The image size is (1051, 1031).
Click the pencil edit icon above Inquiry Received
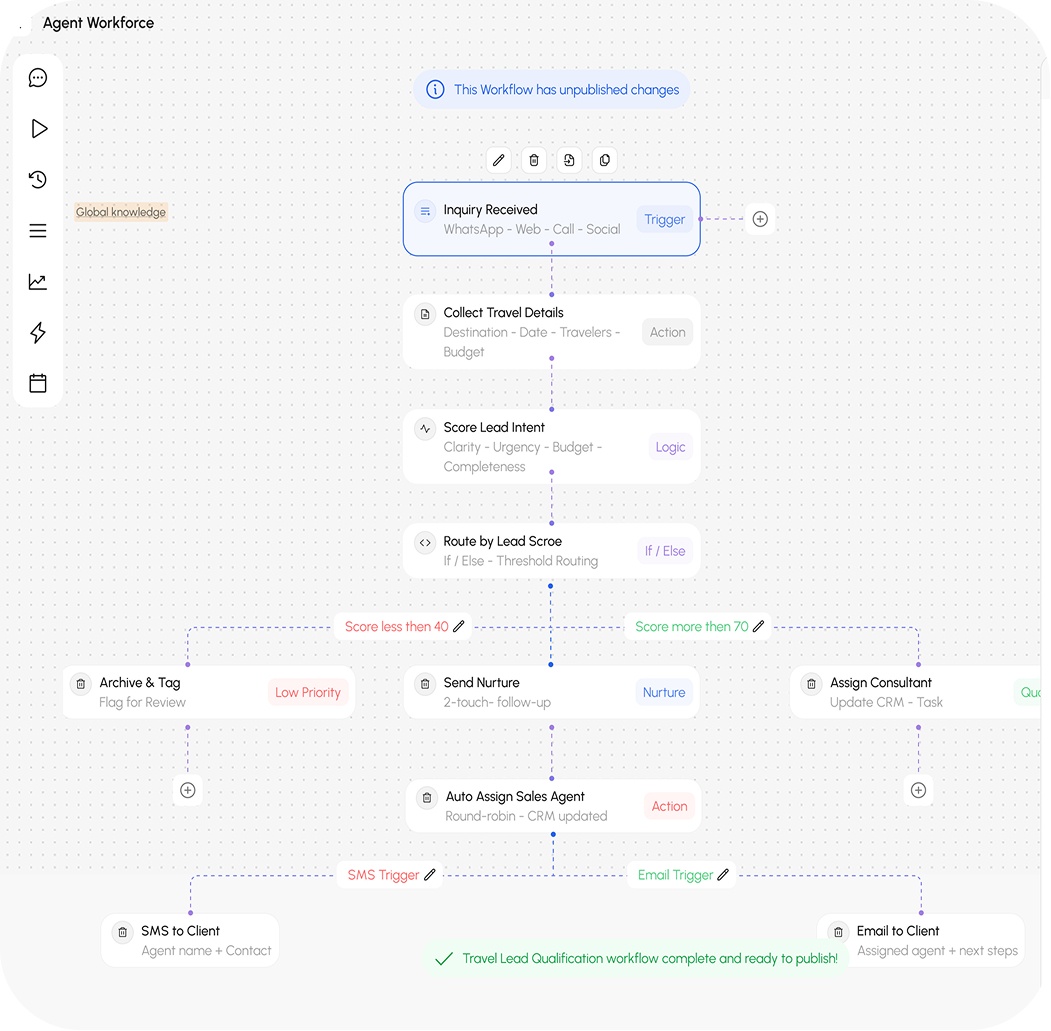click(x=499, y=160)
